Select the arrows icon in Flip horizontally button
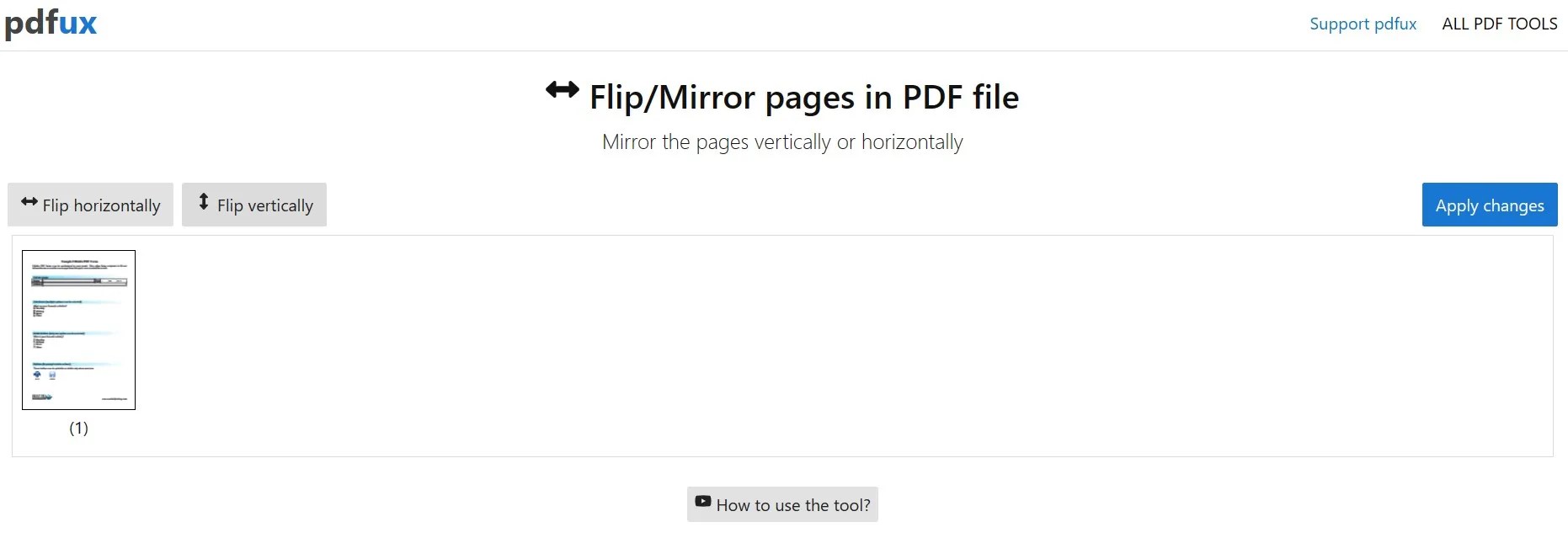This screenshot has width=1568, height=554. (28, 202)
